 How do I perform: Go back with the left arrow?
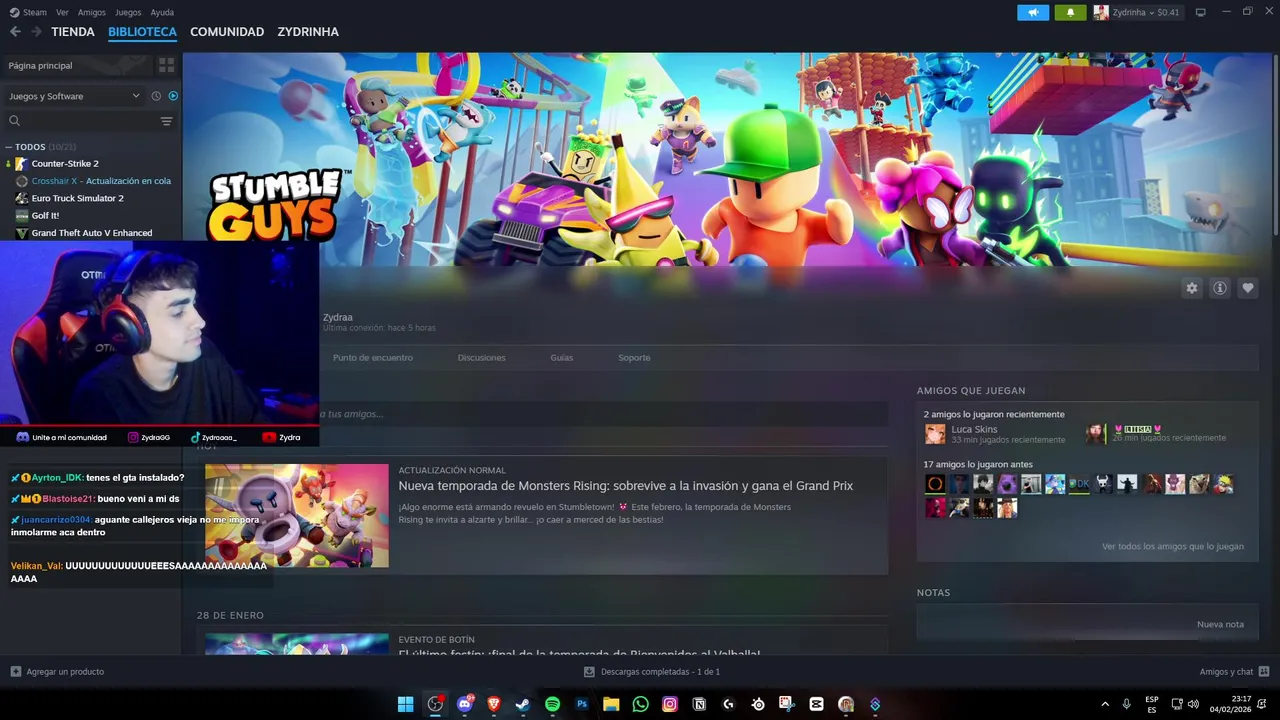pyautogui.click(x=15, y=32)
